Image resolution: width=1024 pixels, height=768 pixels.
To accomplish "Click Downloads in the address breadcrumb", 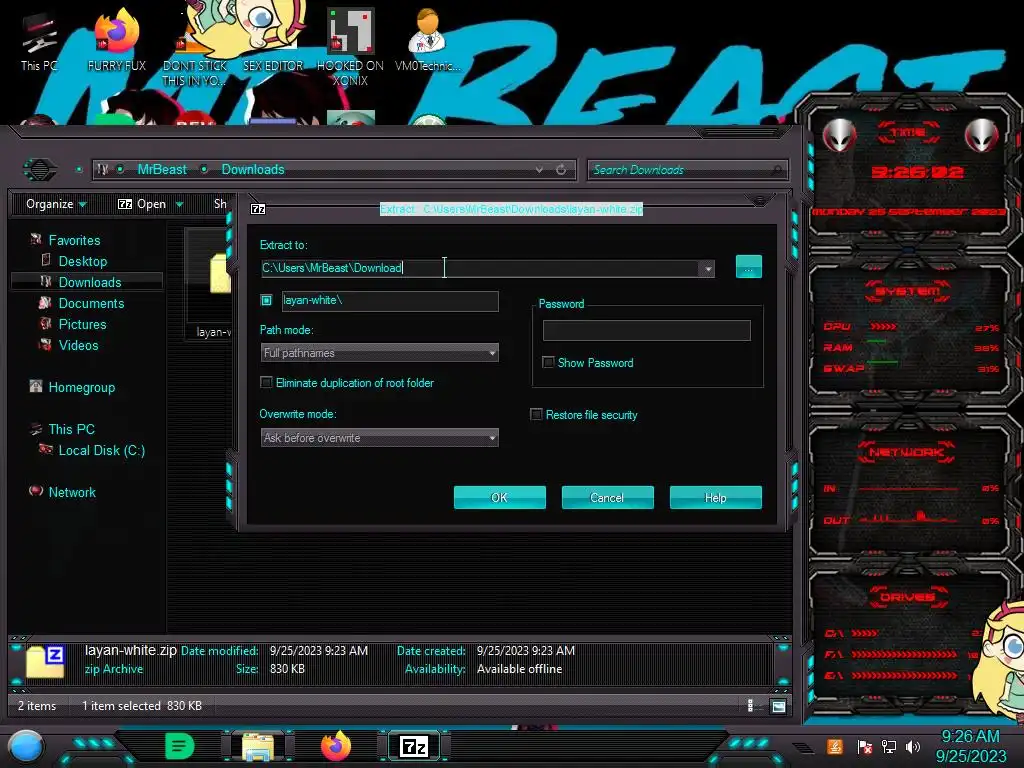I will (x=253, y=170).
